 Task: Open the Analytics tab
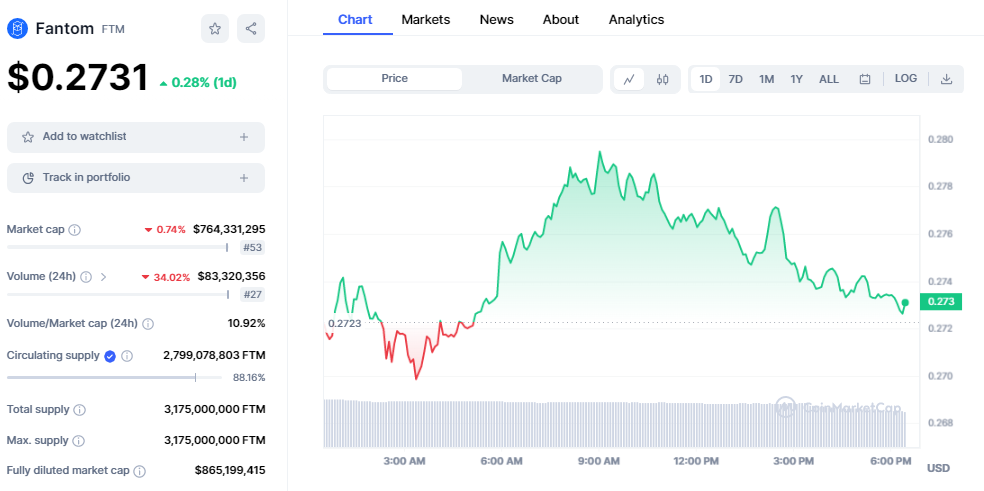[x=636, y=19]
